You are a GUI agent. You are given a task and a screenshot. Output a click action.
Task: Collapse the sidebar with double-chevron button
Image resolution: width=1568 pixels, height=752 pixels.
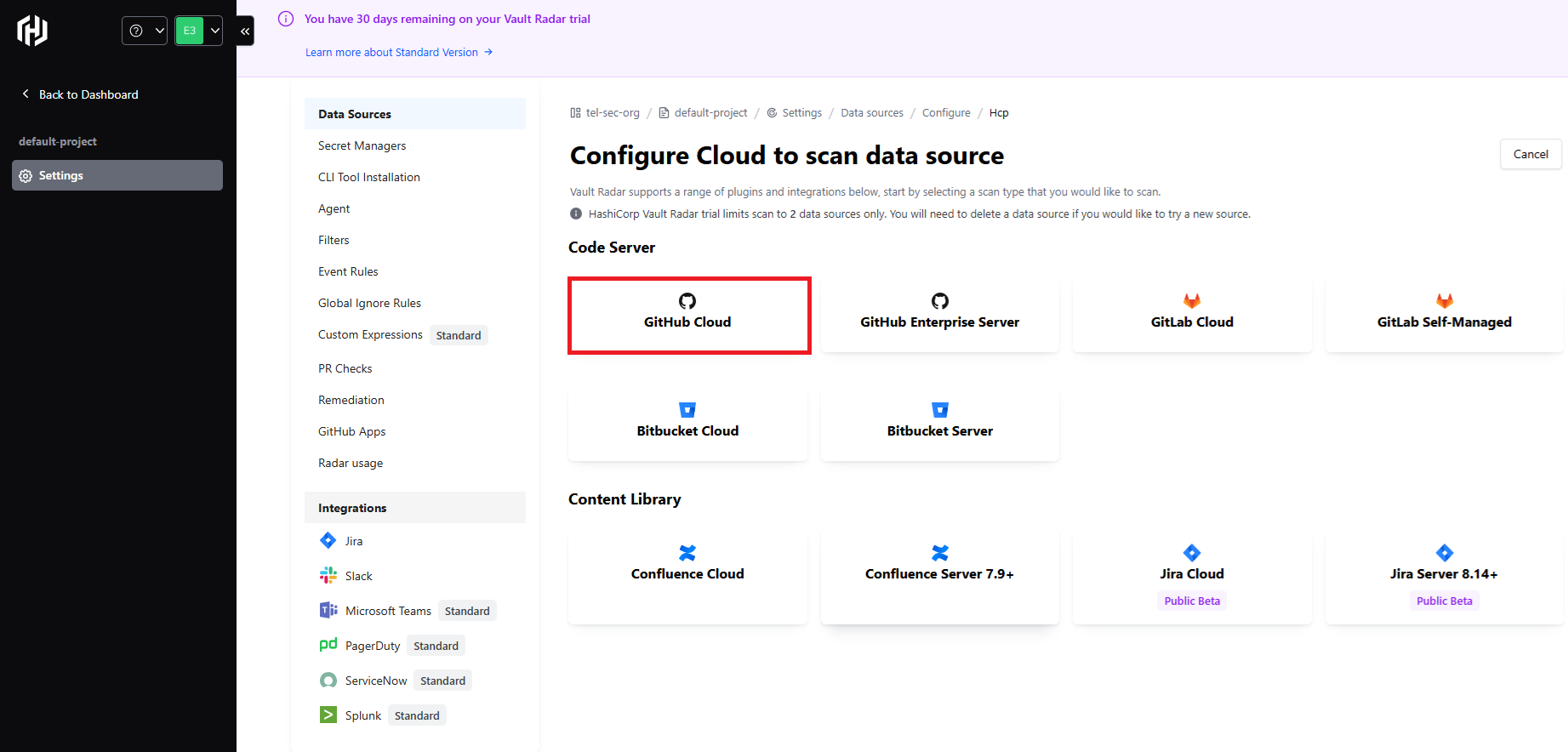click(245, 31)
